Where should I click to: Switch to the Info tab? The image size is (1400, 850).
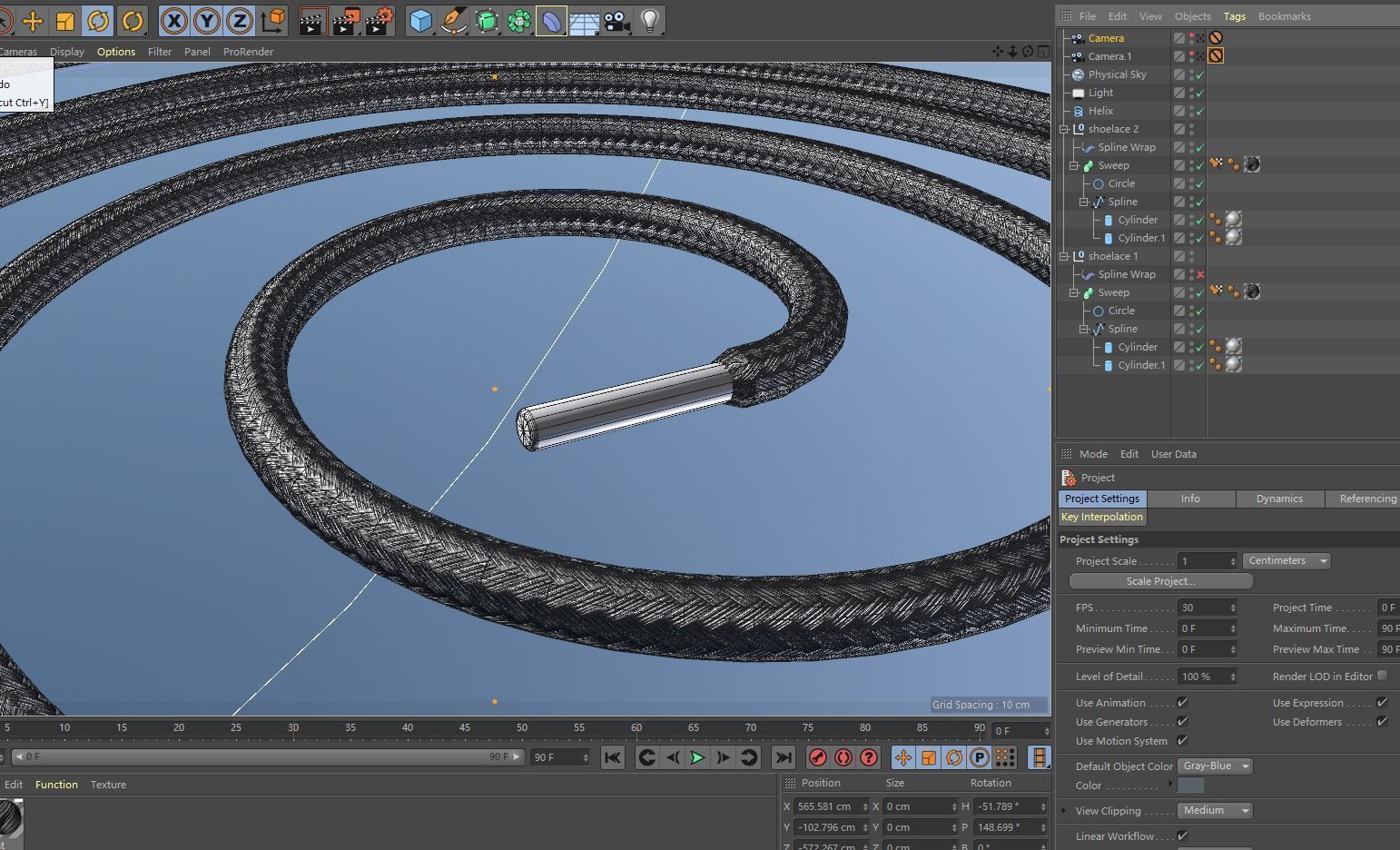point(1190,499)
